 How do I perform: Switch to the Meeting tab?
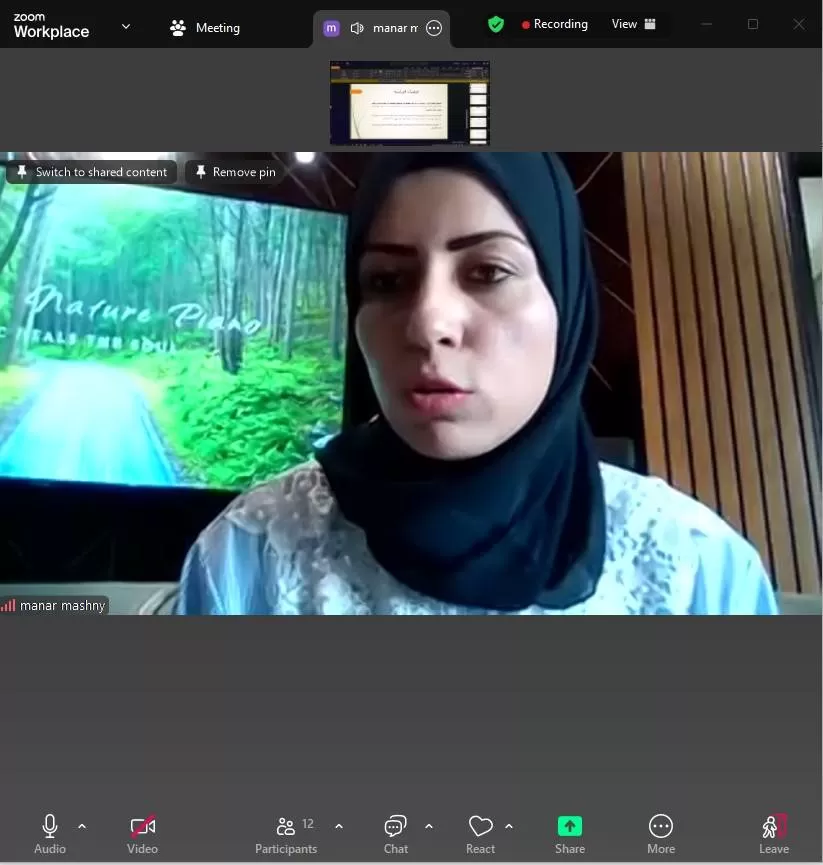point(205,28)
